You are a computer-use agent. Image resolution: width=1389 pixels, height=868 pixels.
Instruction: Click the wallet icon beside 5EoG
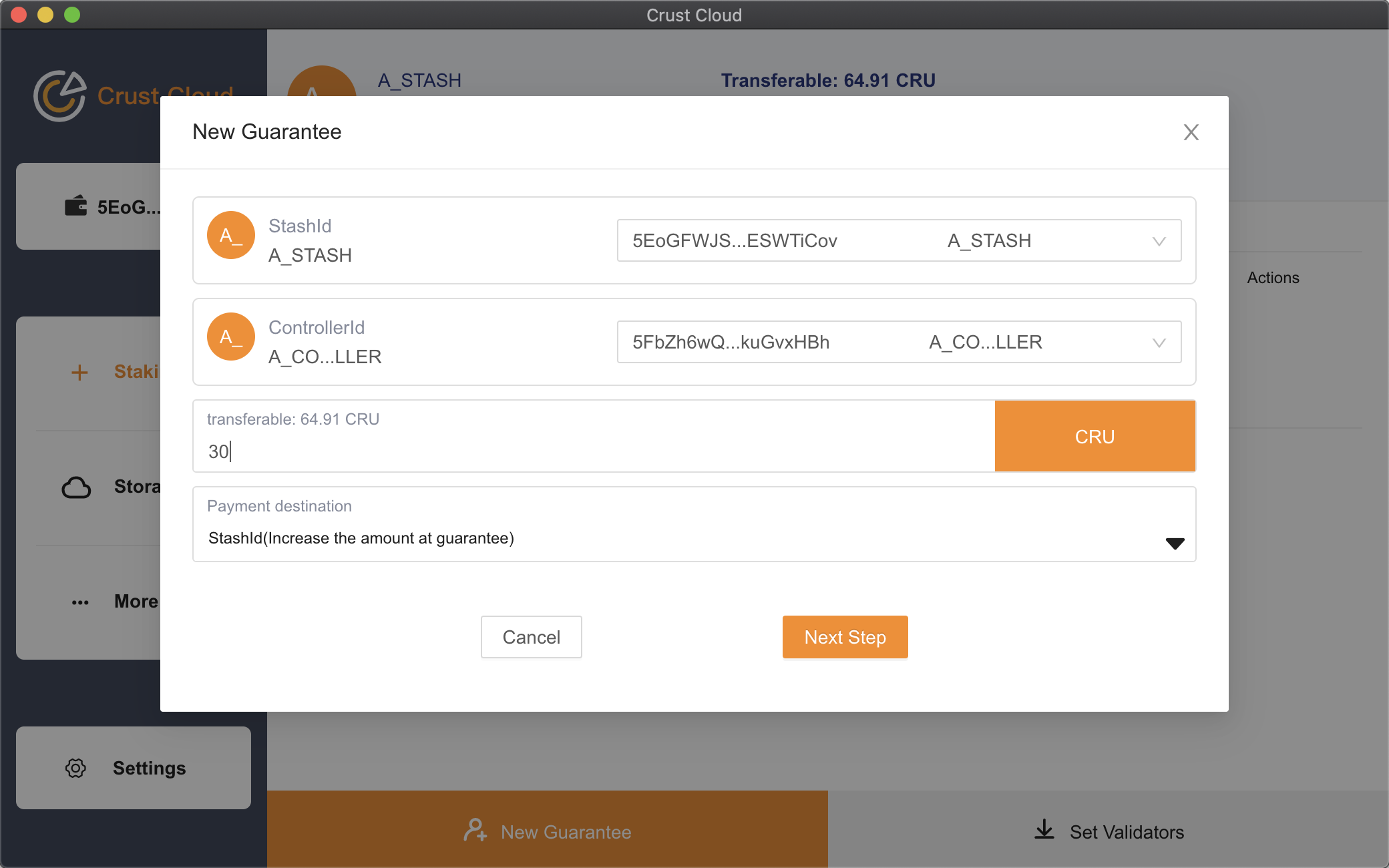coord(75,206)
